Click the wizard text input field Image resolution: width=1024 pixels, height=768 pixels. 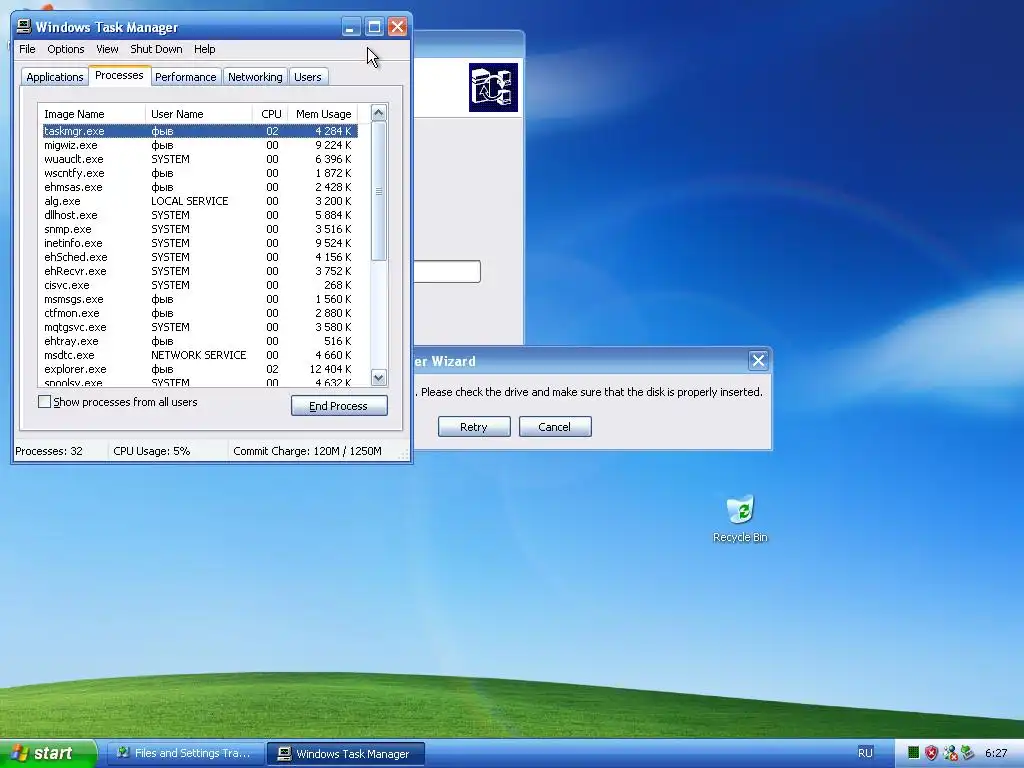pos(447,271)
